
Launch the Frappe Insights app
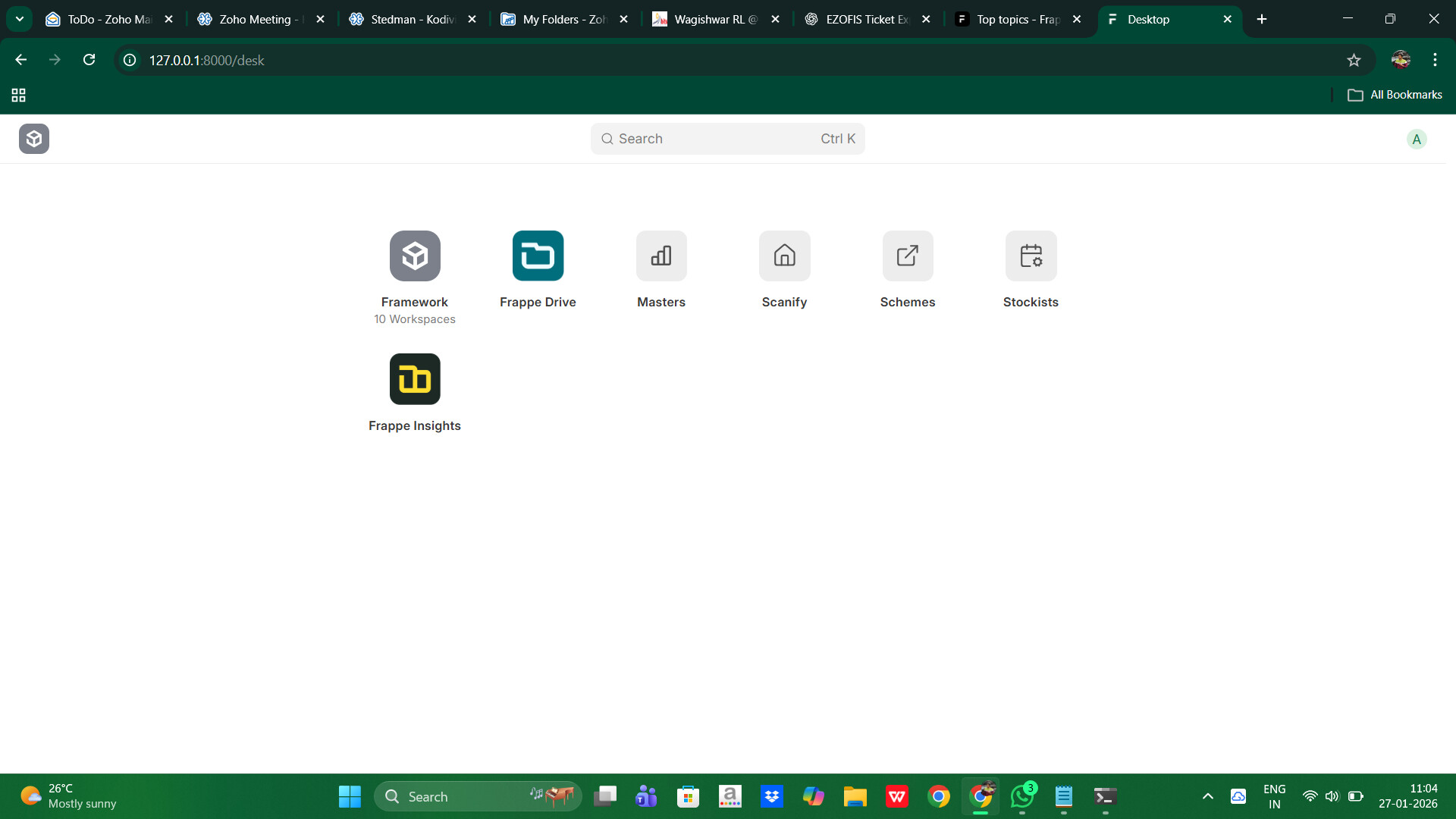click(x=415, y=379)
